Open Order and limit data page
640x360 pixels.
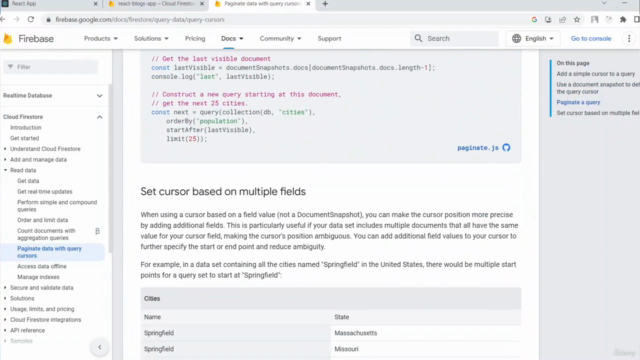click(x=42, y=220)
